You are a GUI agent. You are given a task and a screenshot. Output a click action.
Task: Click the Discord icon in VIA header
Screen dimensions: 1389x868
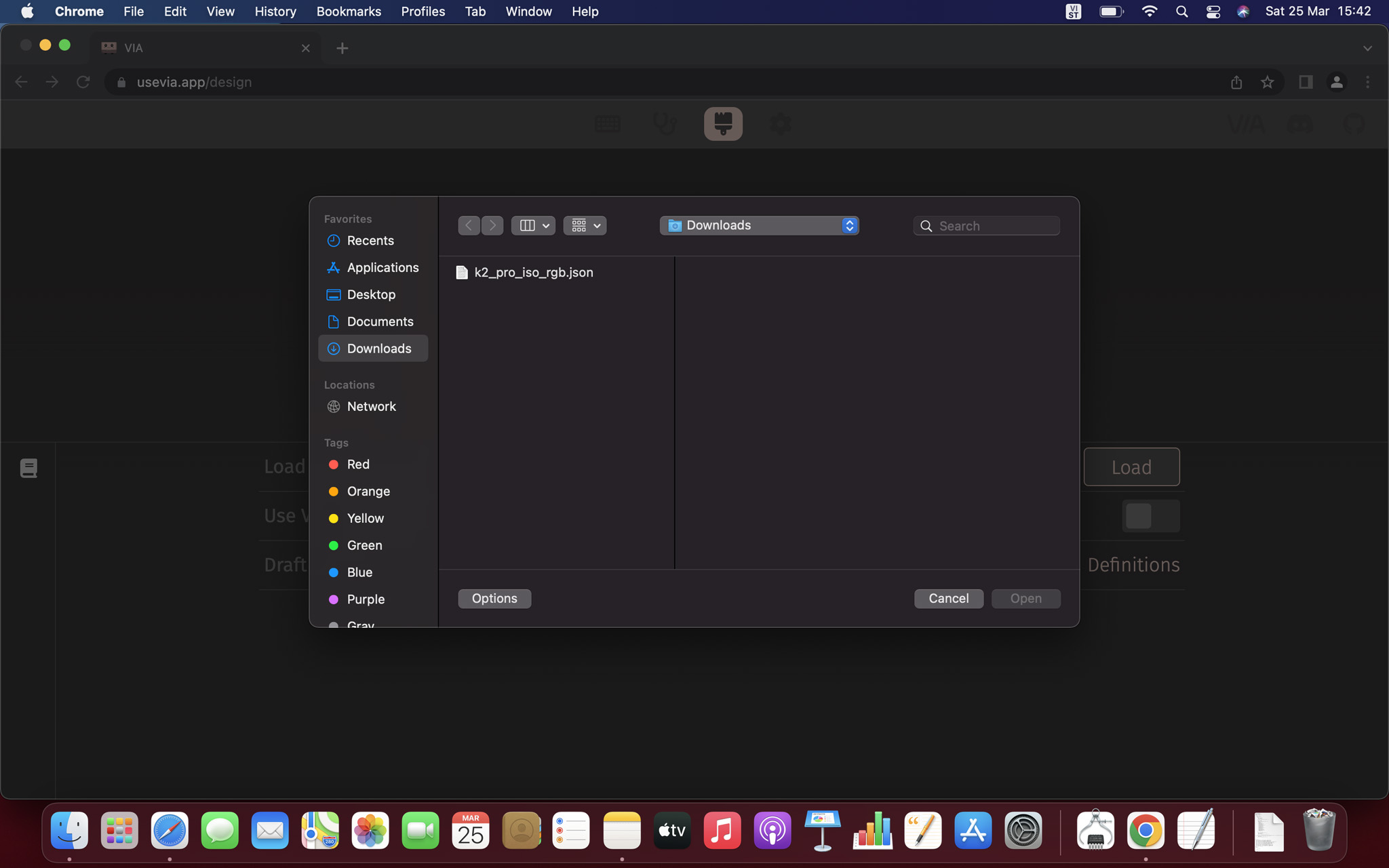click(x=1300, y=124)
